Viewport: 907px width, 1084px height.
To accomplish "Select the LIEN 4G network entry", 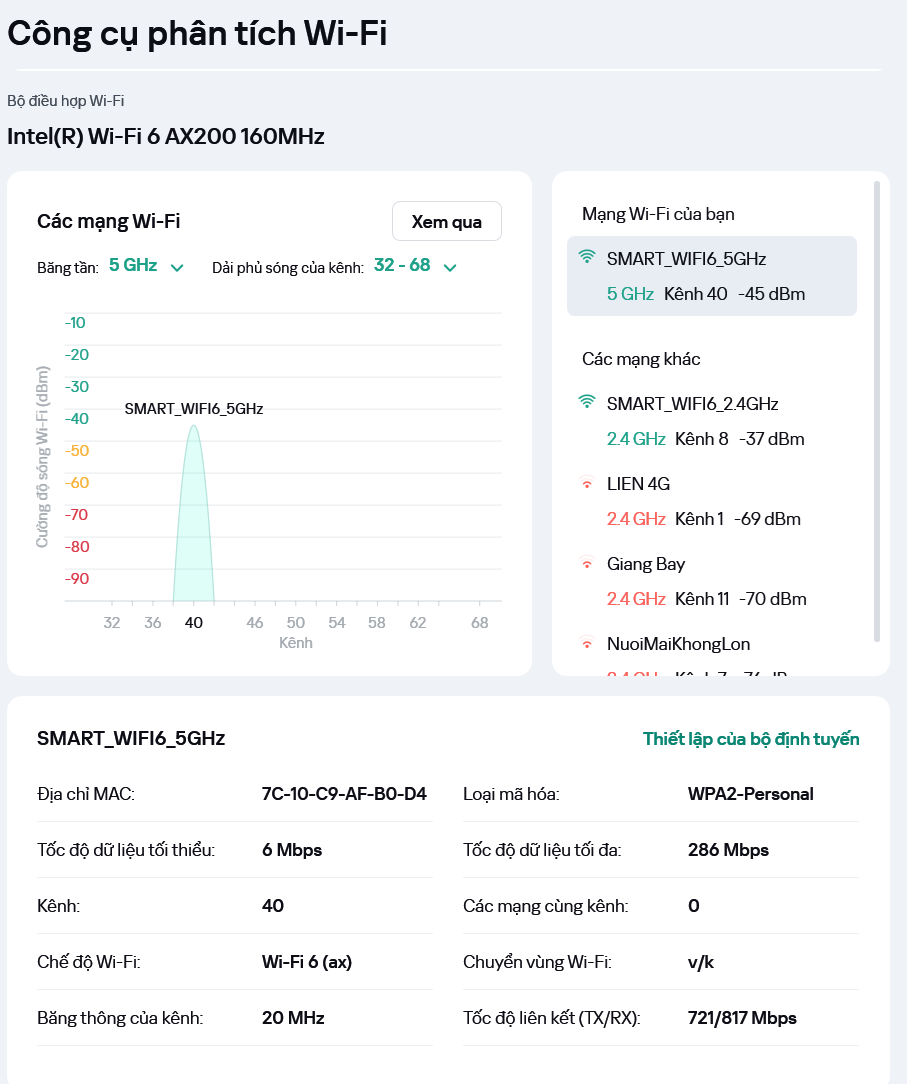I will (x=711, y=501).
